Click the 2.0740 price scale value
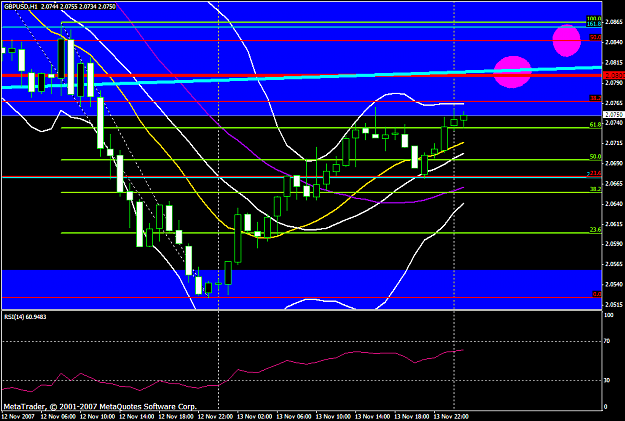The width and height of the screenshot is (625, 421). click(x=614, y=123)
